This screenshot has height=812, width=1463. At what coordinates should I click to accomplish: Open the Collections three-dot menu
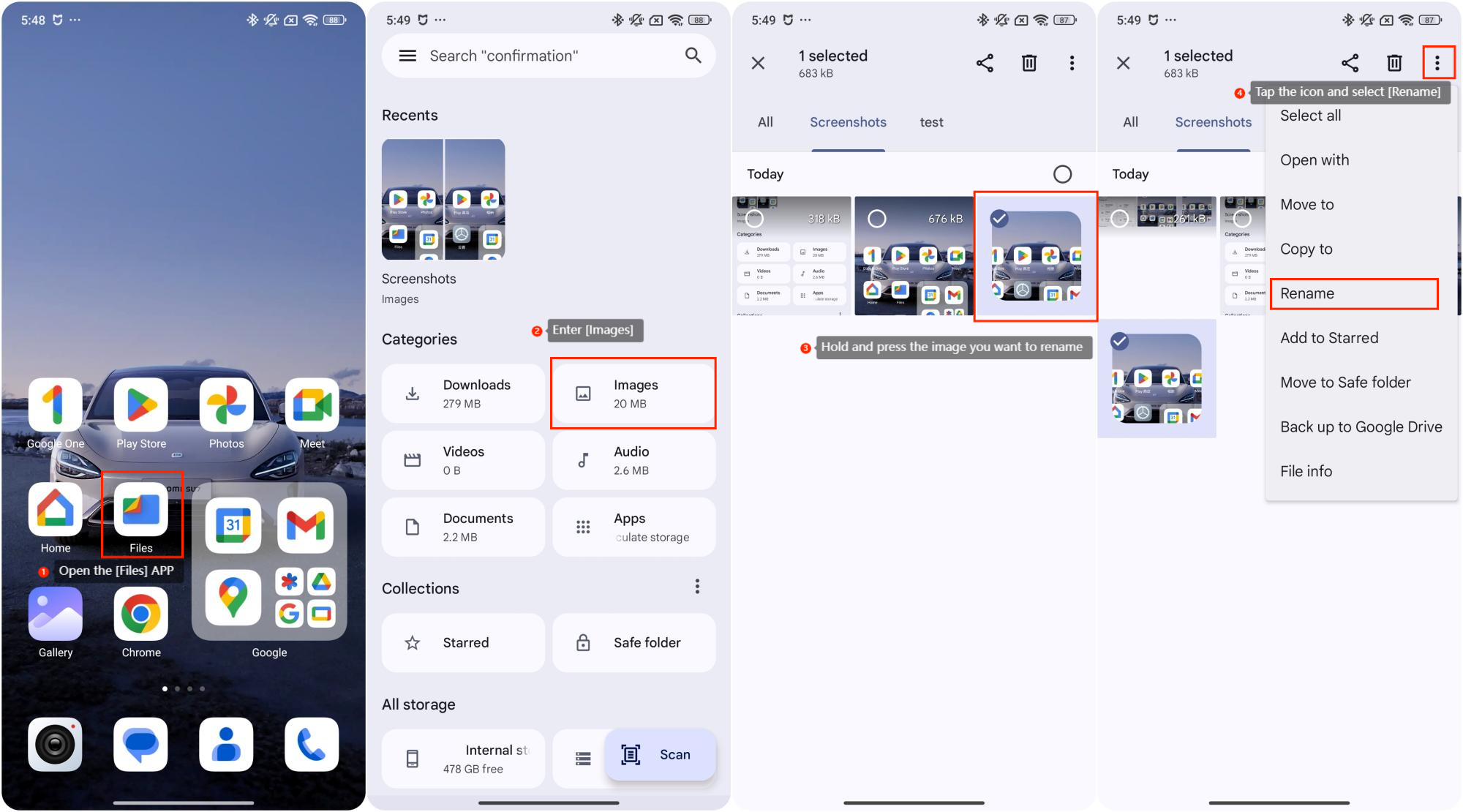point(697,587)
